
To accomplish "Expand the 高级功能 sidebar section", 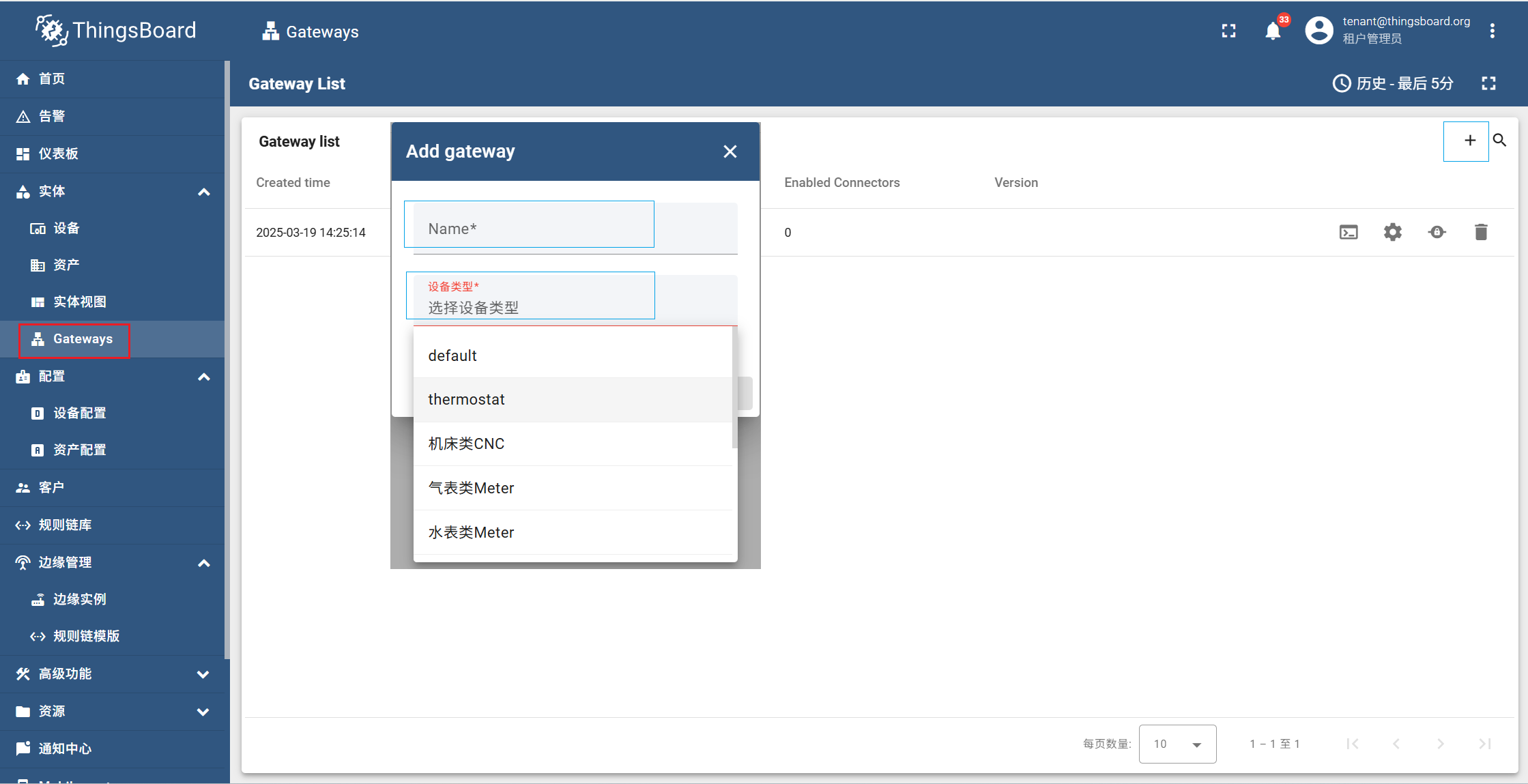I will tap(203, 674).
